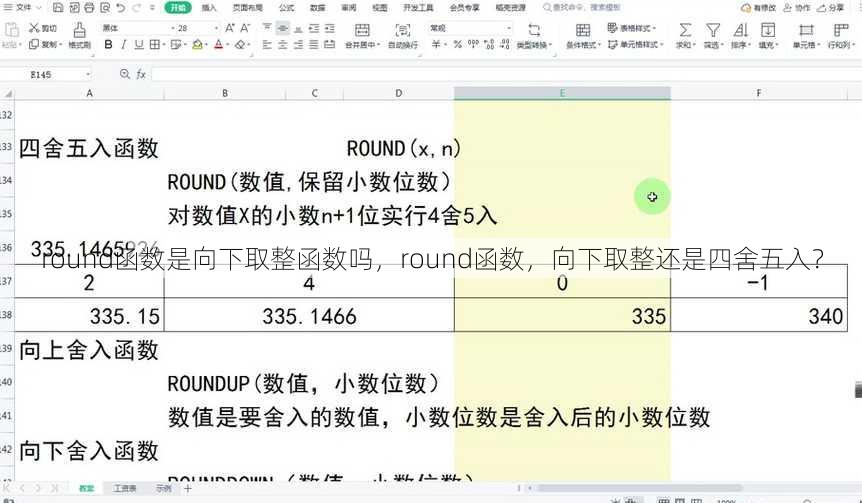Expand the Conditional Formatting (条件格式) dropdown
This screenshot has height=503, width=862.
coord(599,45)
